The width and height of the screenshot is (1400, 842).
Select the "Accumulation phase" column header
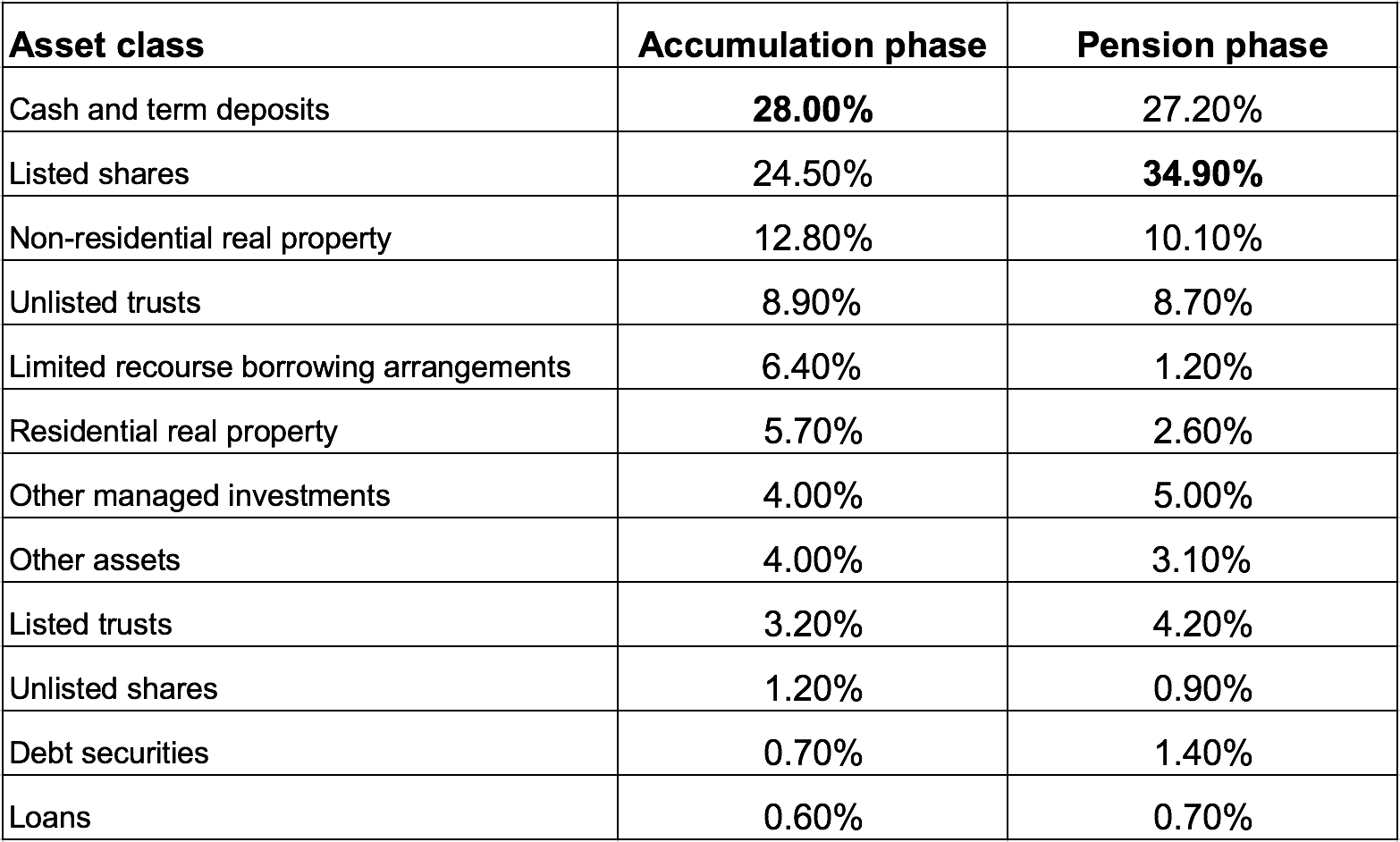(812, 45)
